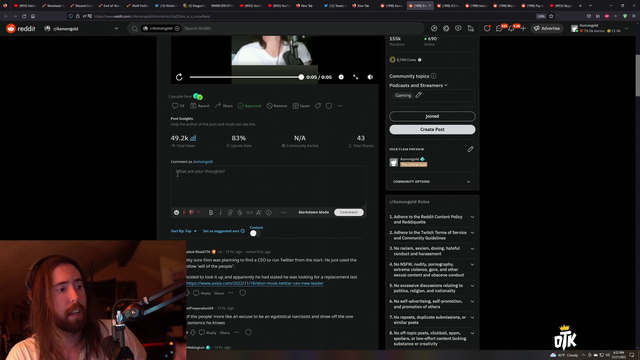Screen dimensions: 640x360
Task: Mute the video volume speaker icon
Action: [x=370, y=77]
